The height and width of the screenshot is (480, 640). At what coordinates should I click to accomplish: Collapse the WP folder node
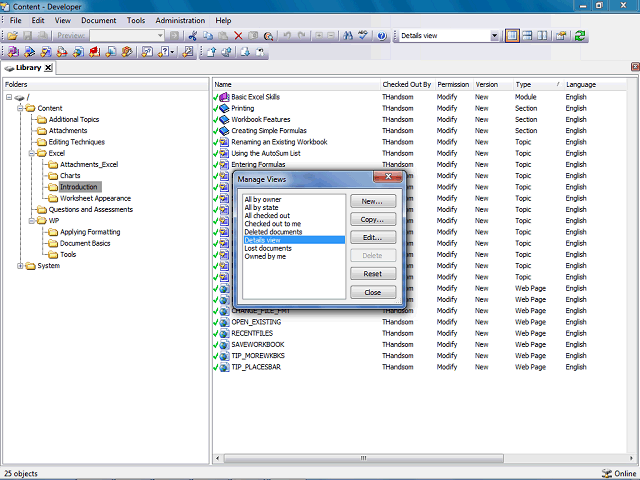[x=31, y=221]
